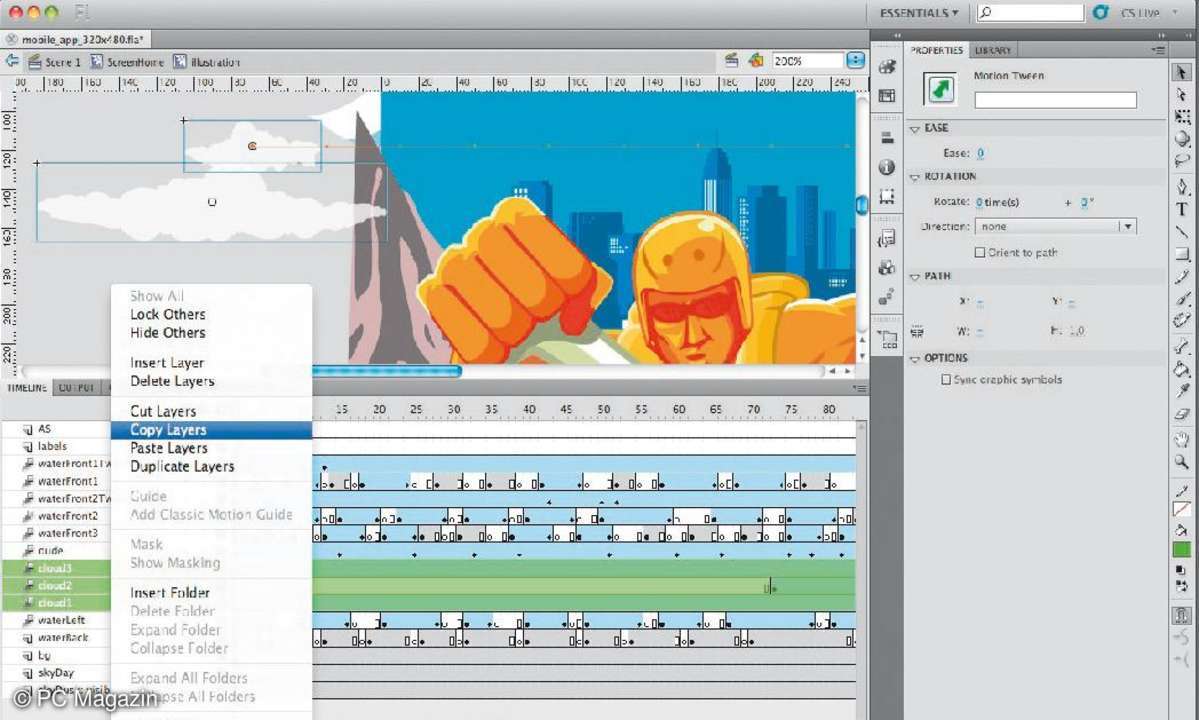Image resolution: width=1199 pixels, height=720 pixels.
Task: Click the Edit Scene icon
Action: pos(732,60)
